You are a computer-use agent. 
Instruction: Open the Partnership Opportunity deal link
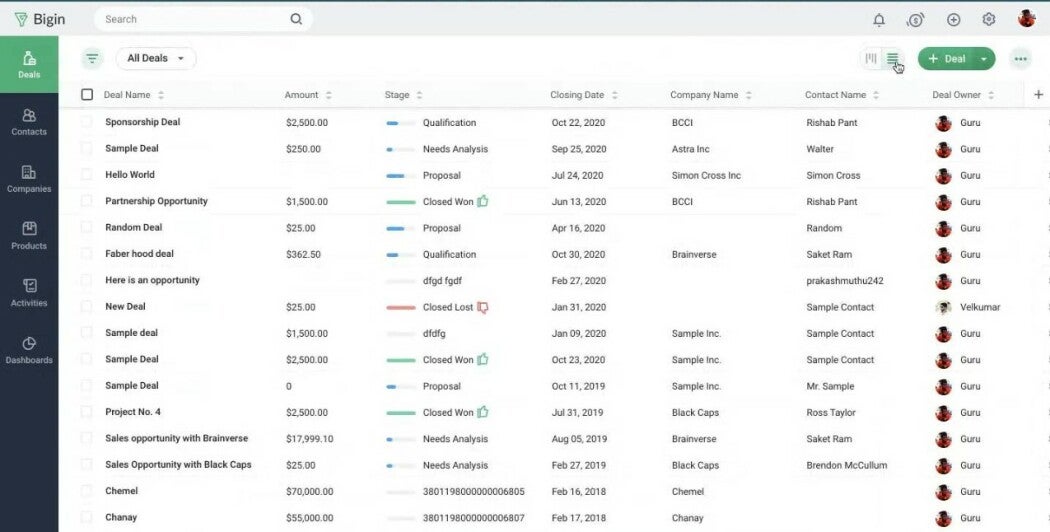pyautogui.click(x=156, y=201)
